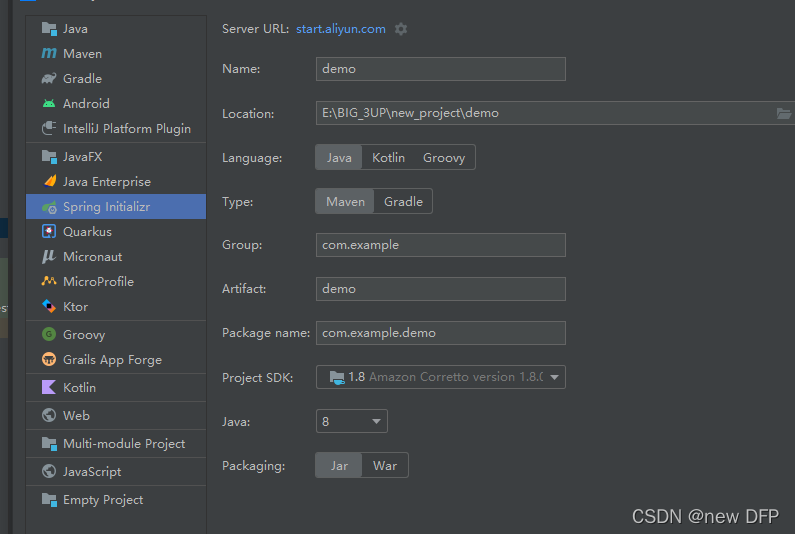Set Language to Kotlin
Image resolution: width=795 pixels, height=534 pixels.
tap(388, 158)
